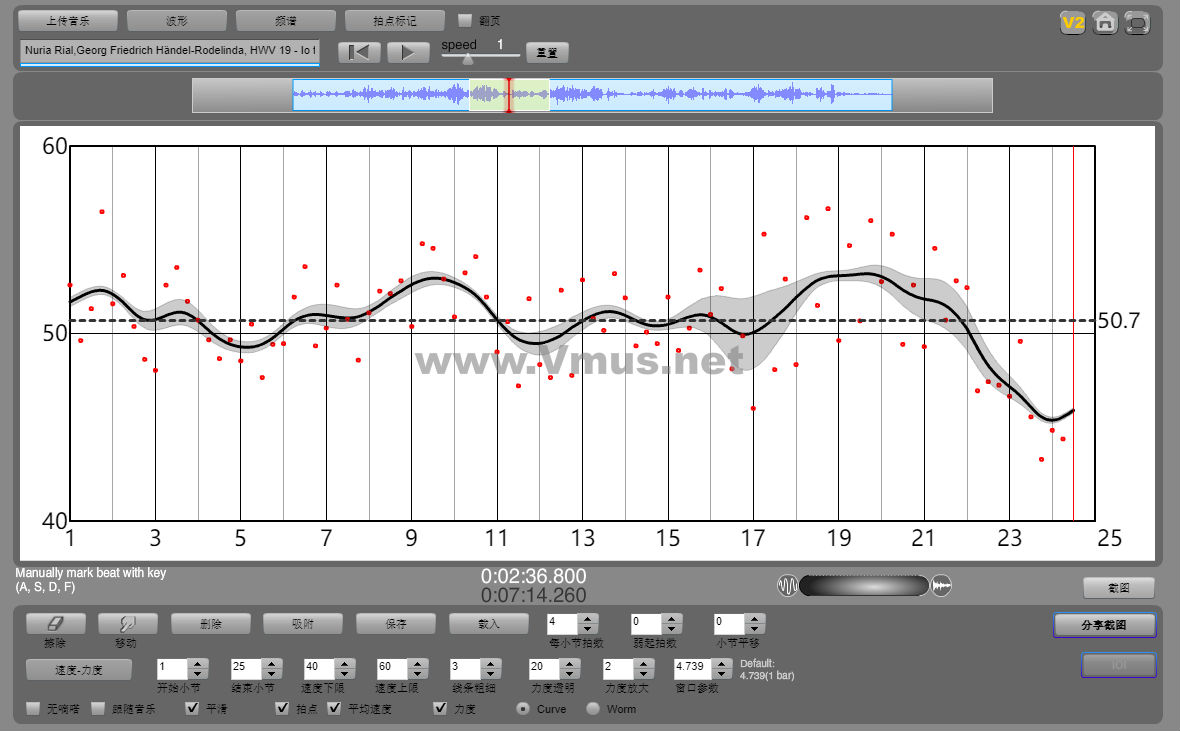The height and width of the screenshot is (731, 1180).
Task: Click the 上传音乐 upload music button
Action: click(x=68, y=20)
